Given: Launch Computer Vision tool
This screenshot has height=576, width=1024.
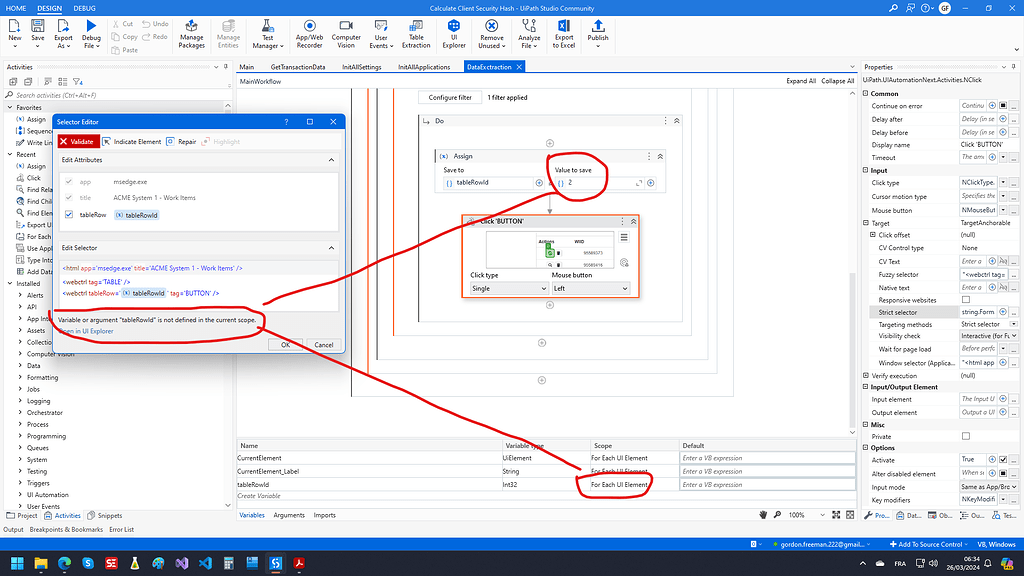Looking at the screenshot, I should [345, 33].
